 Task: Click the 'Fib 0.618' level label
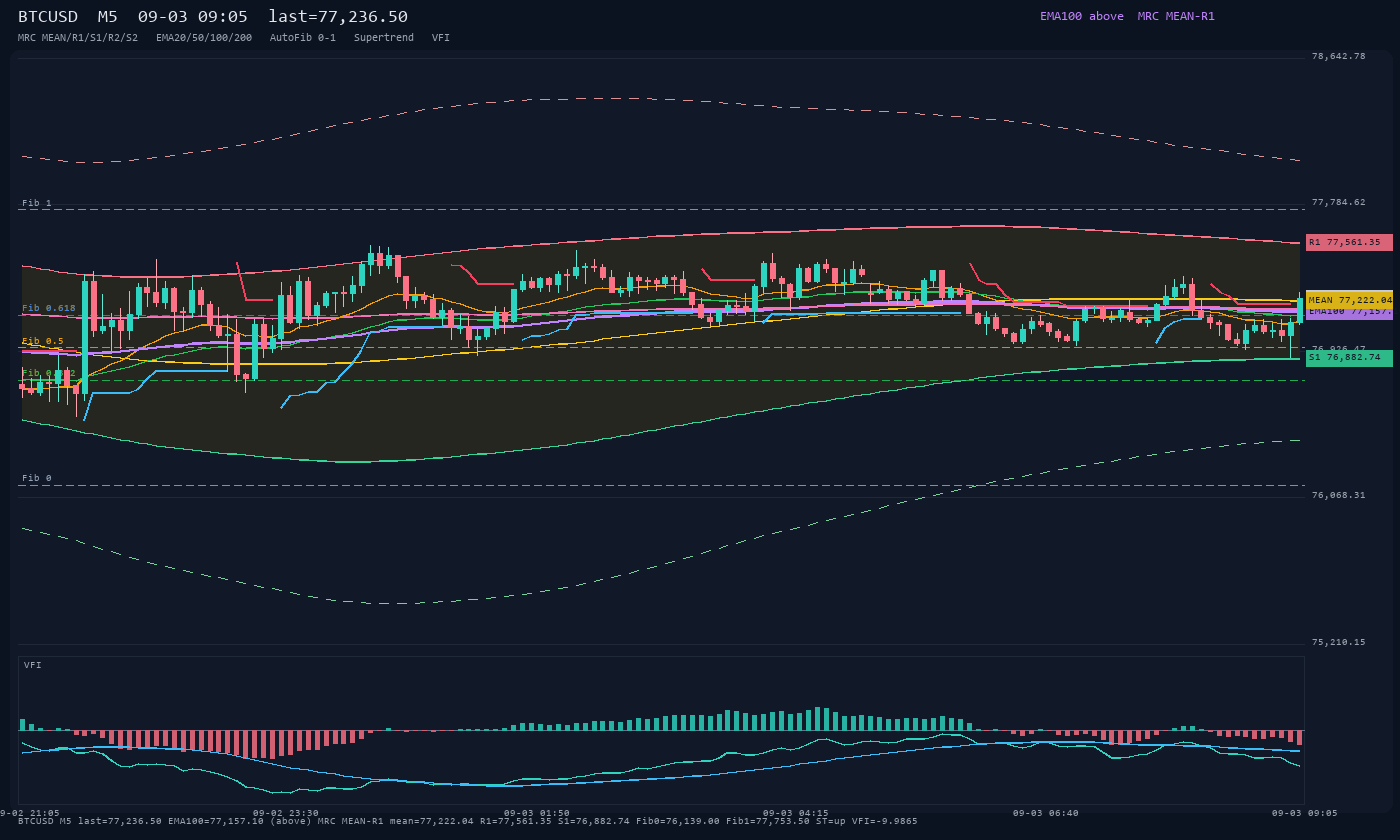[49, 308]
